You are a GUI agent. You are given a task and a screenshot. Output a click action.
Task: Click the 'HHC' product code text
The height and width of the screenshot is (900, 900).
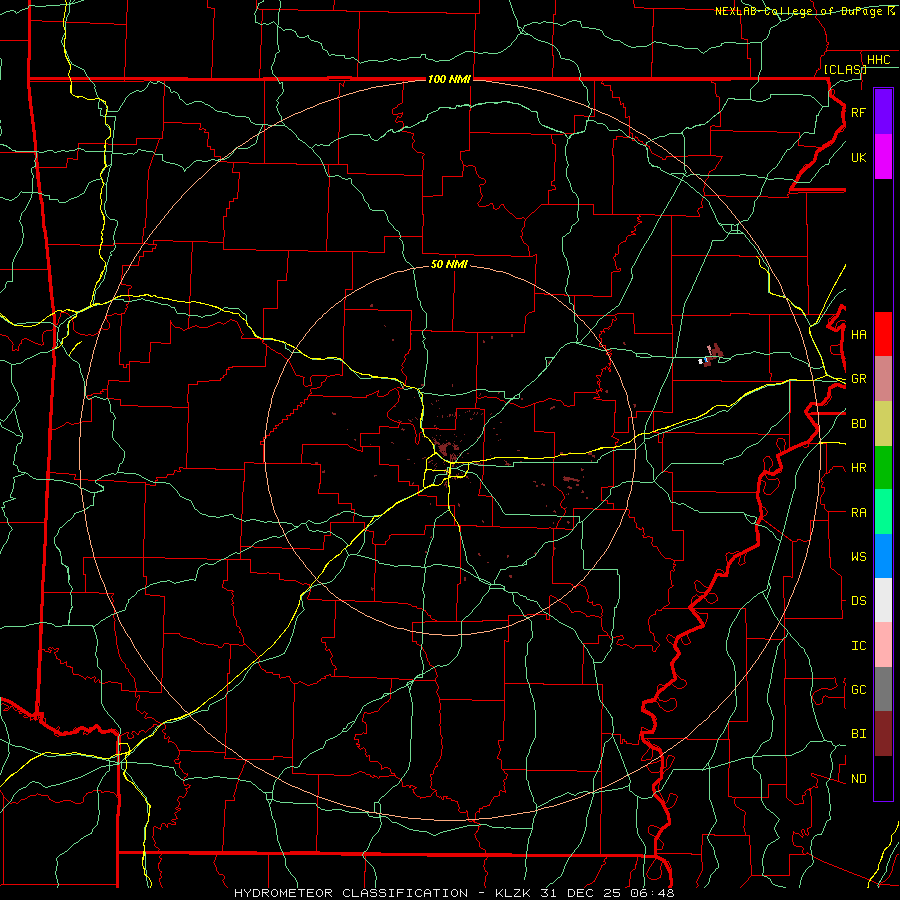click(x=878, y=60)
